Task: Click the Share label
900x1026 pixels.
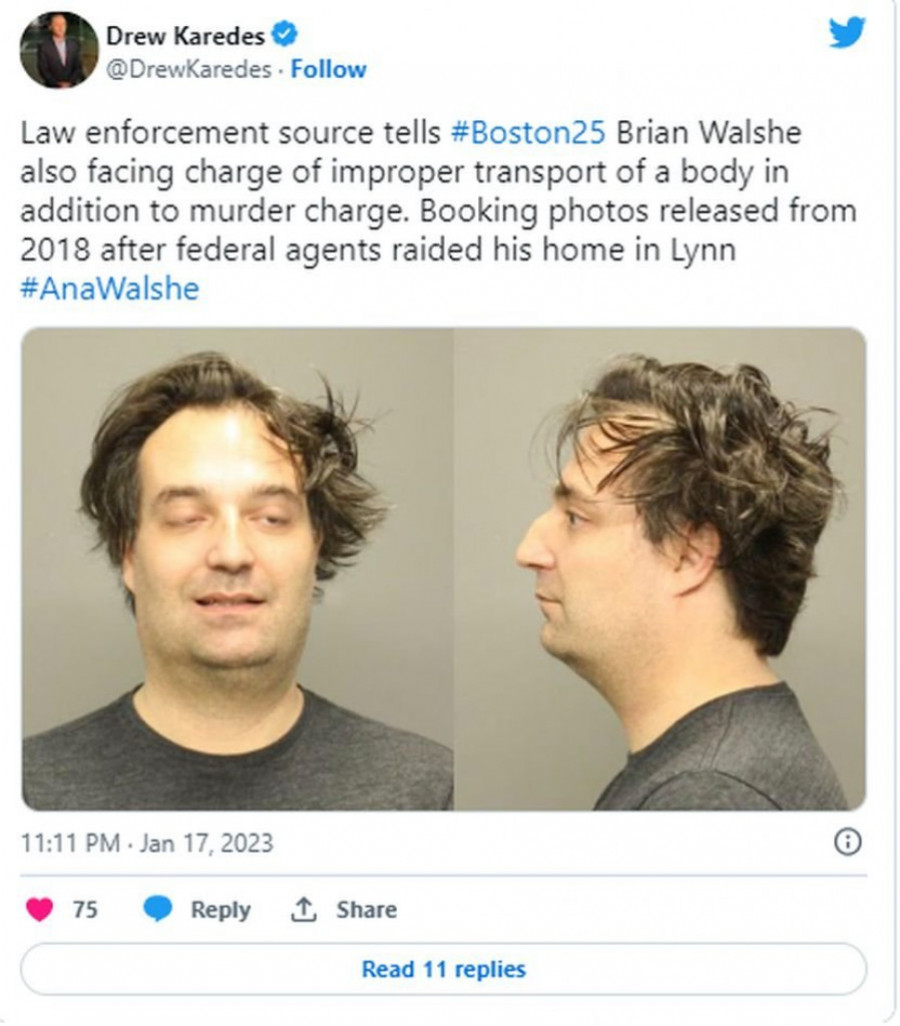Action: [x=366, y=909]
